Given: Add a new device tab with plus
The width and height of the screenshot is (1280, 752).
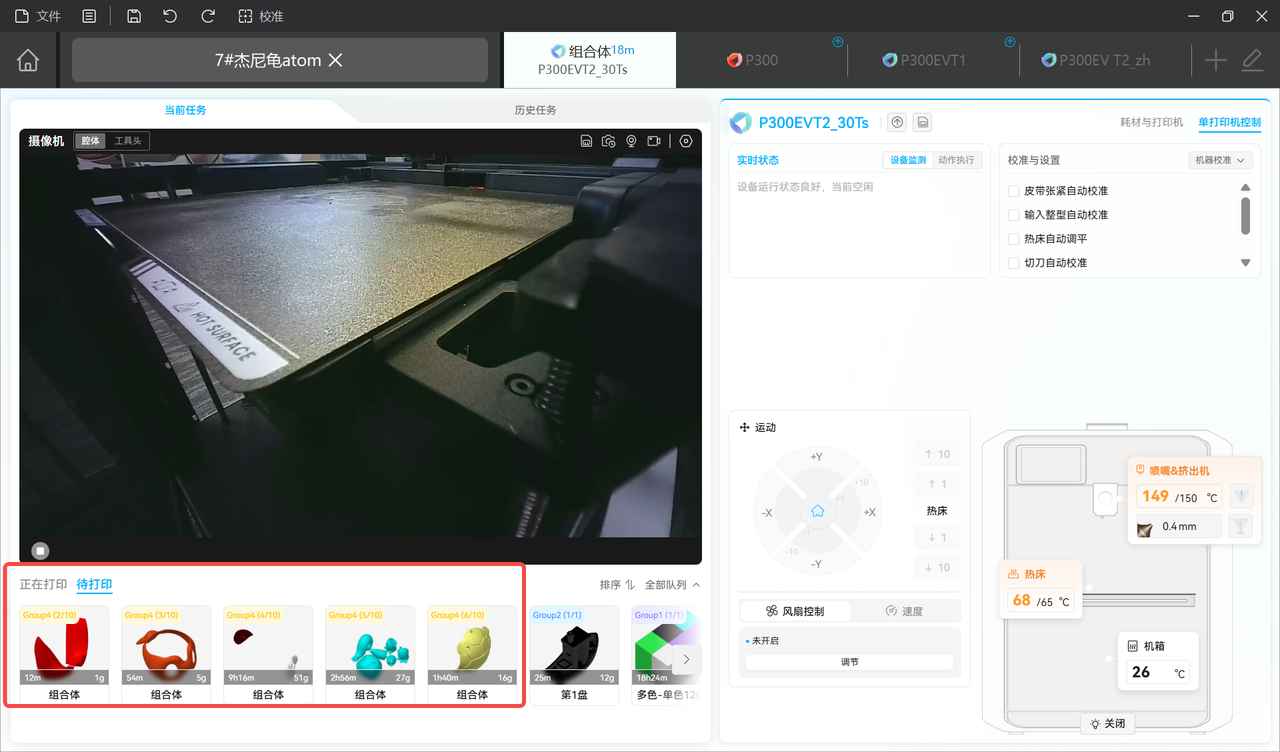Looking at the screenshot, I should click(1215, 60).
